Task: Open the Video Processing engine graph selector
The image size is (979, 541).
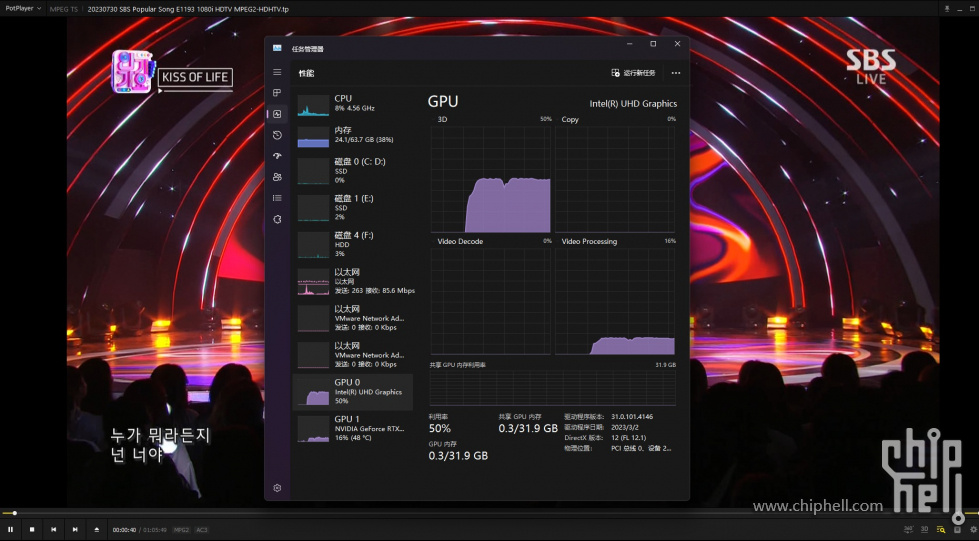Action: (x=589, y=241)
